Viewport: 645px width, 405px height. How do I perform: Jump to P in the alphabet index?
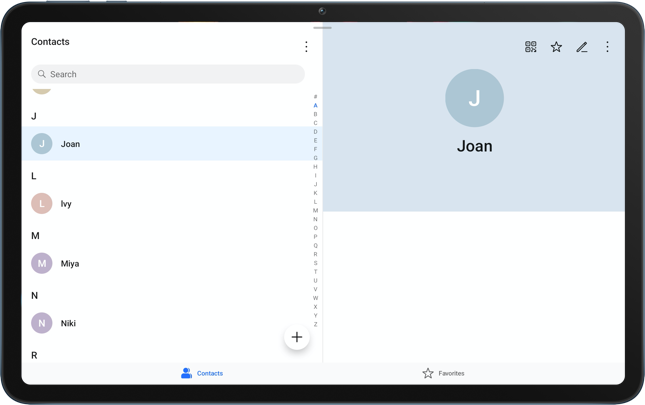pyautogui.click(x=316, y=237)
